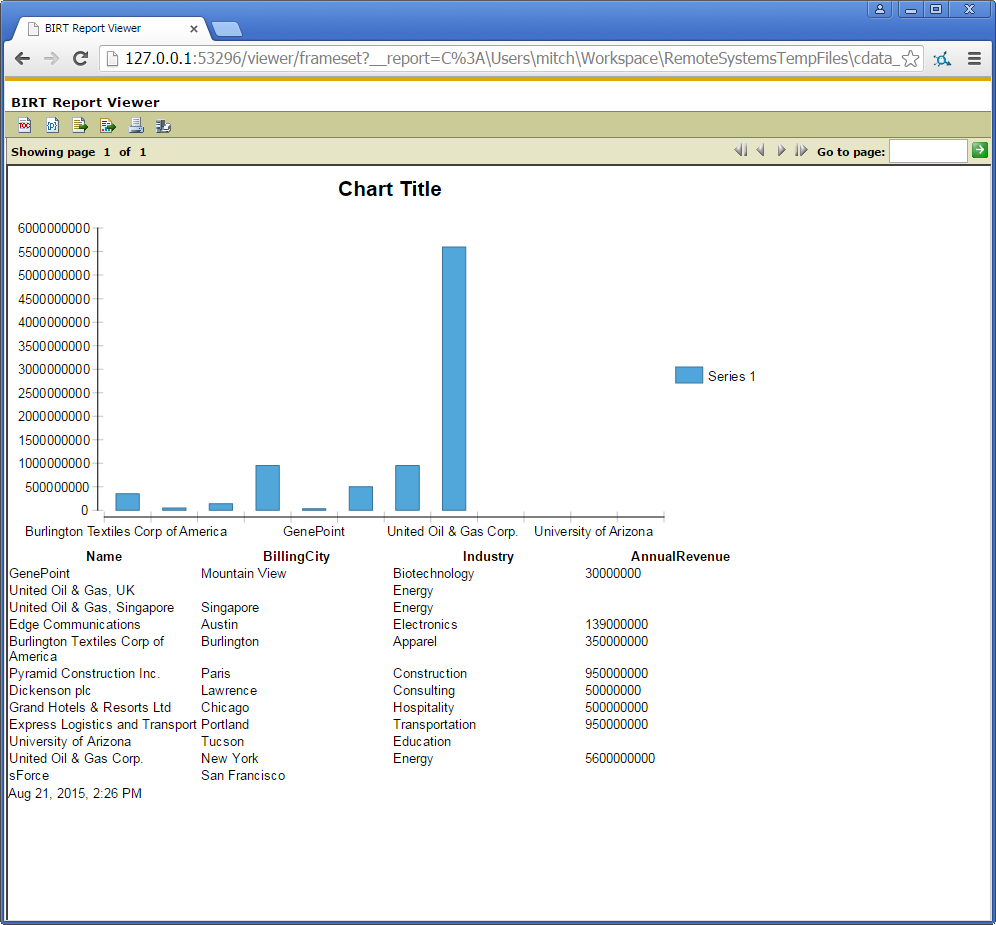996x925 pixels.
Task: Go to the next page arrow
Action: tap(782, 151)
